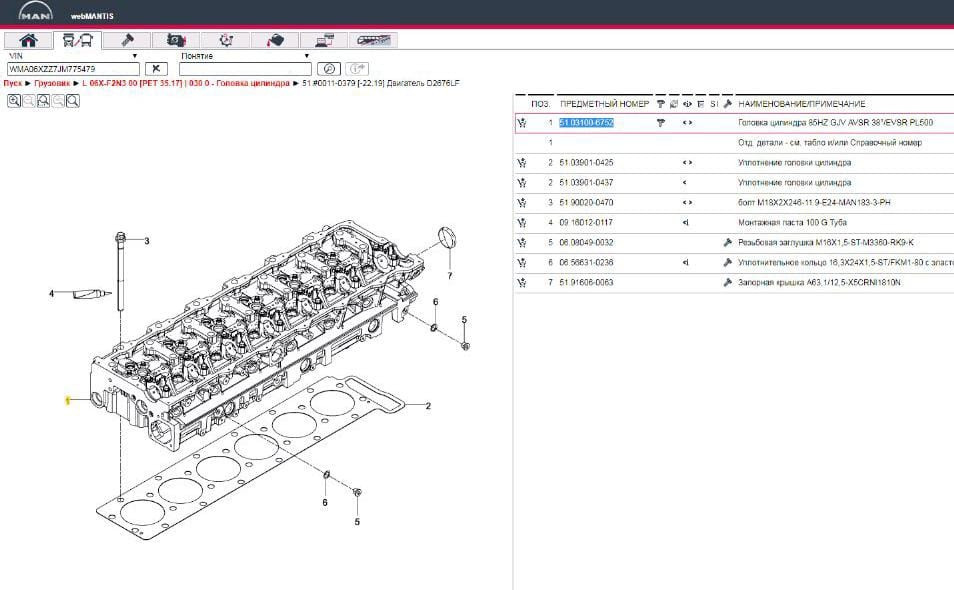Click the last magnifier icon in zoom toolbar
The width and height of the screenshot is (954, 590).
click(x=73, y=100)
